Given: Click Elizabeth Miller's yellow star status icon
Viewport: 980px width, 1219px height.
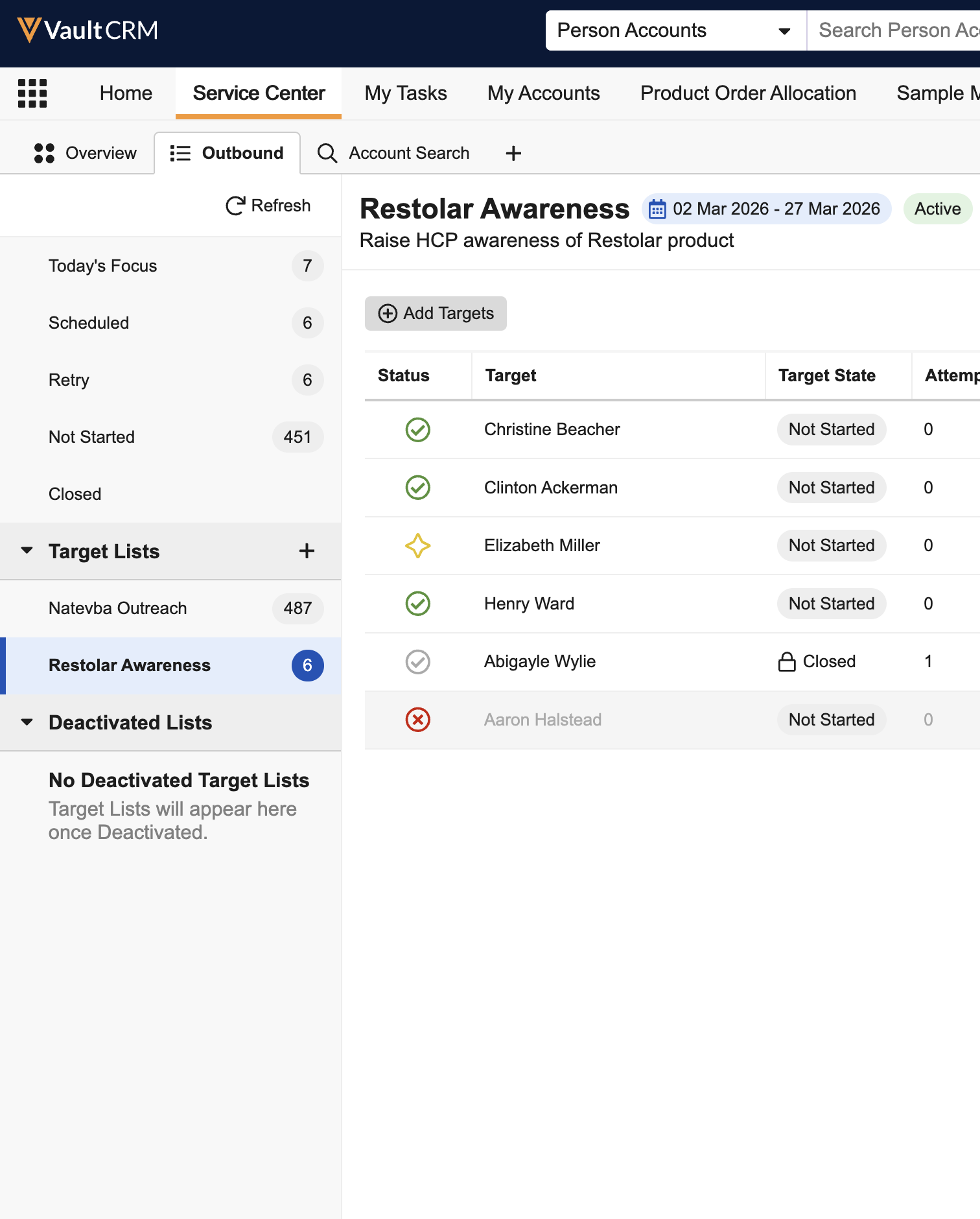Looking at the screenshot, I should [417, 545].
